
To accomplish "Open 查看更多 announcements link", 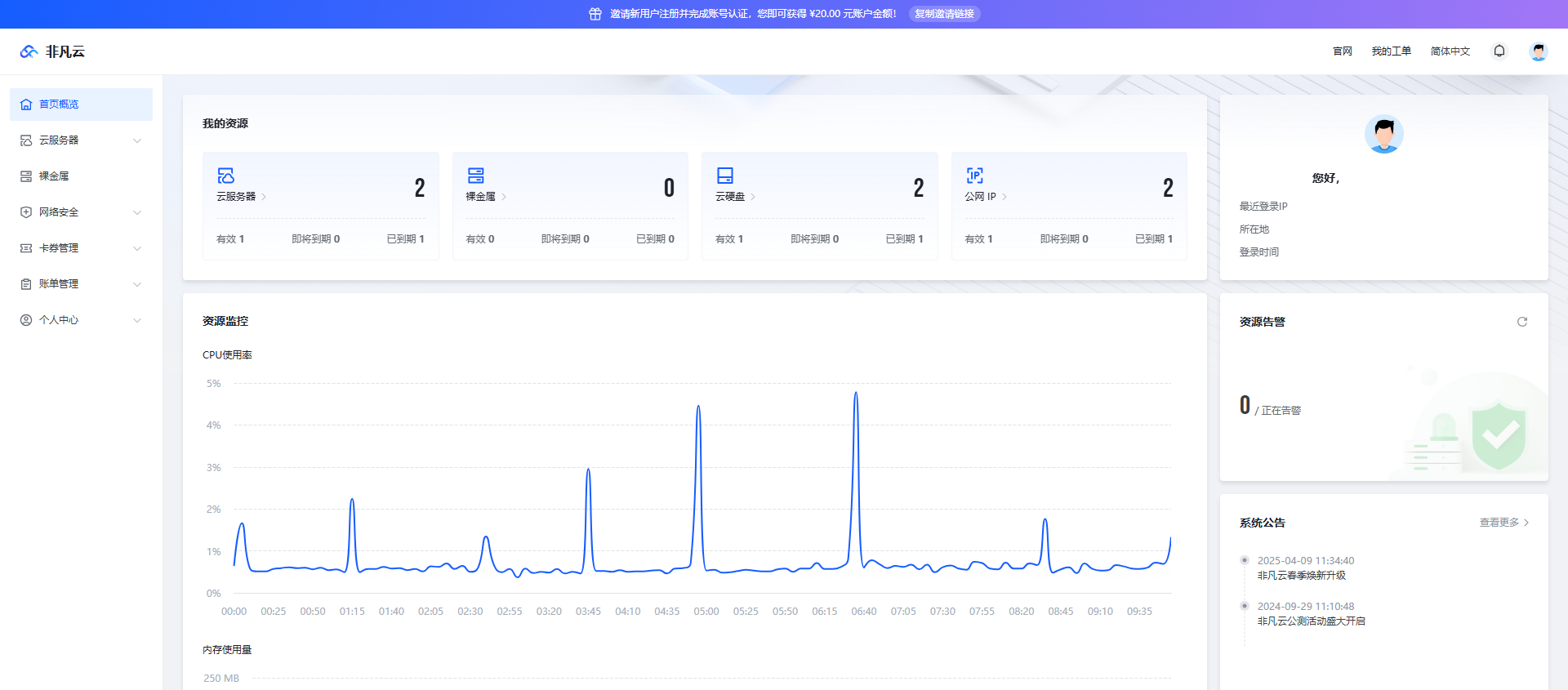I will click(1504, 523).
